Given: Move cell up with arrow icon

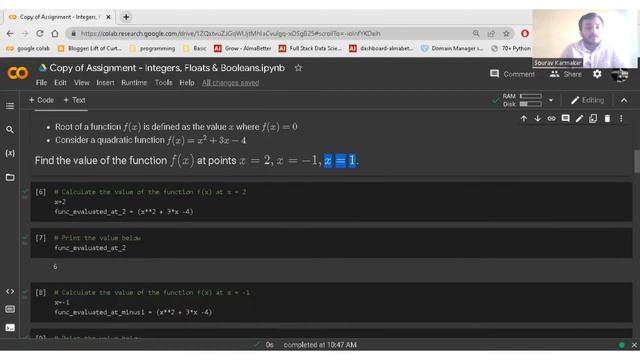Looking at the screenshot, I should tap(524, 119).
